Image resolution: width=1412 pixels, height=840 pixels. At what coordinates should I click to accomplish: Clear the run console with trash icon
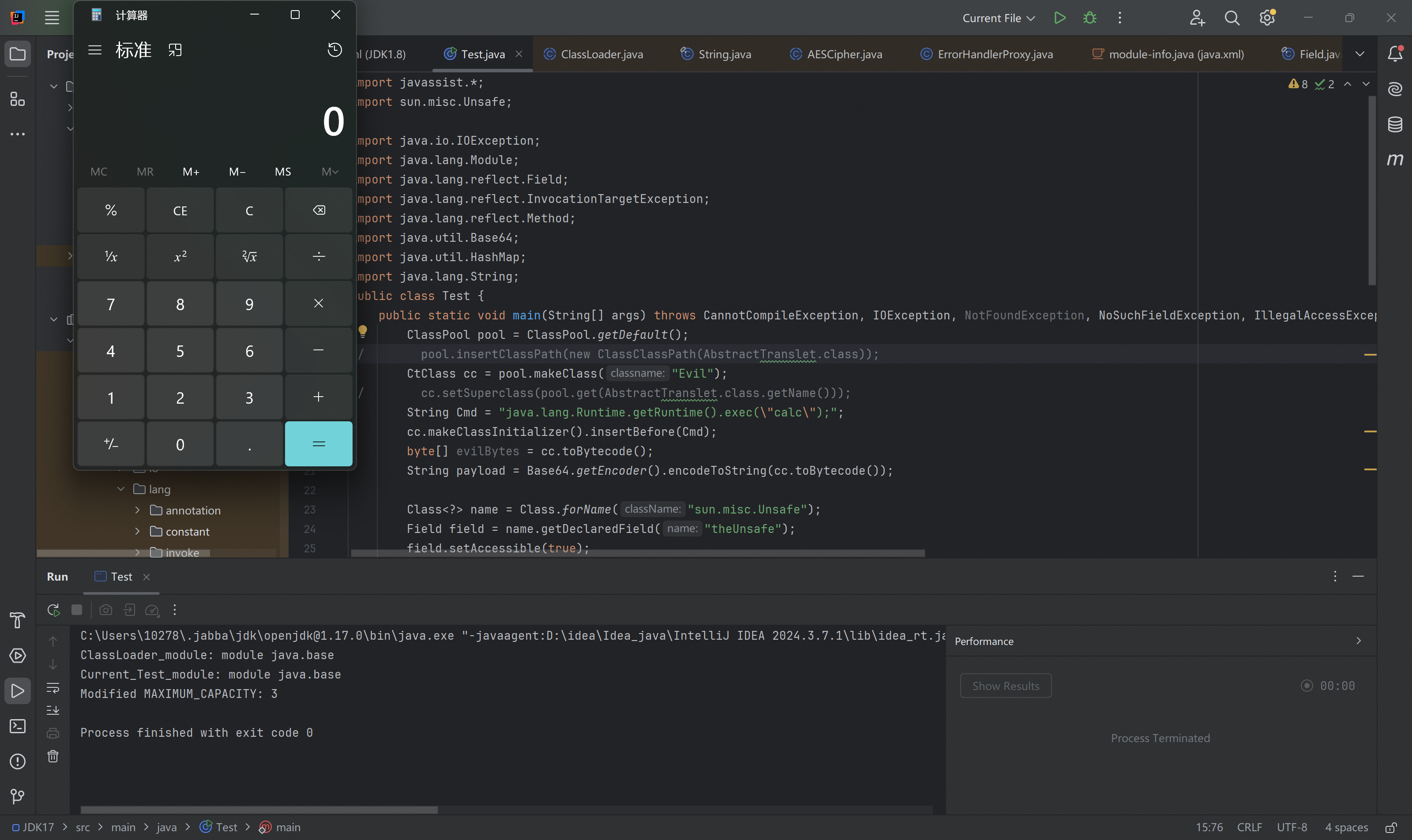coord(53,756)
